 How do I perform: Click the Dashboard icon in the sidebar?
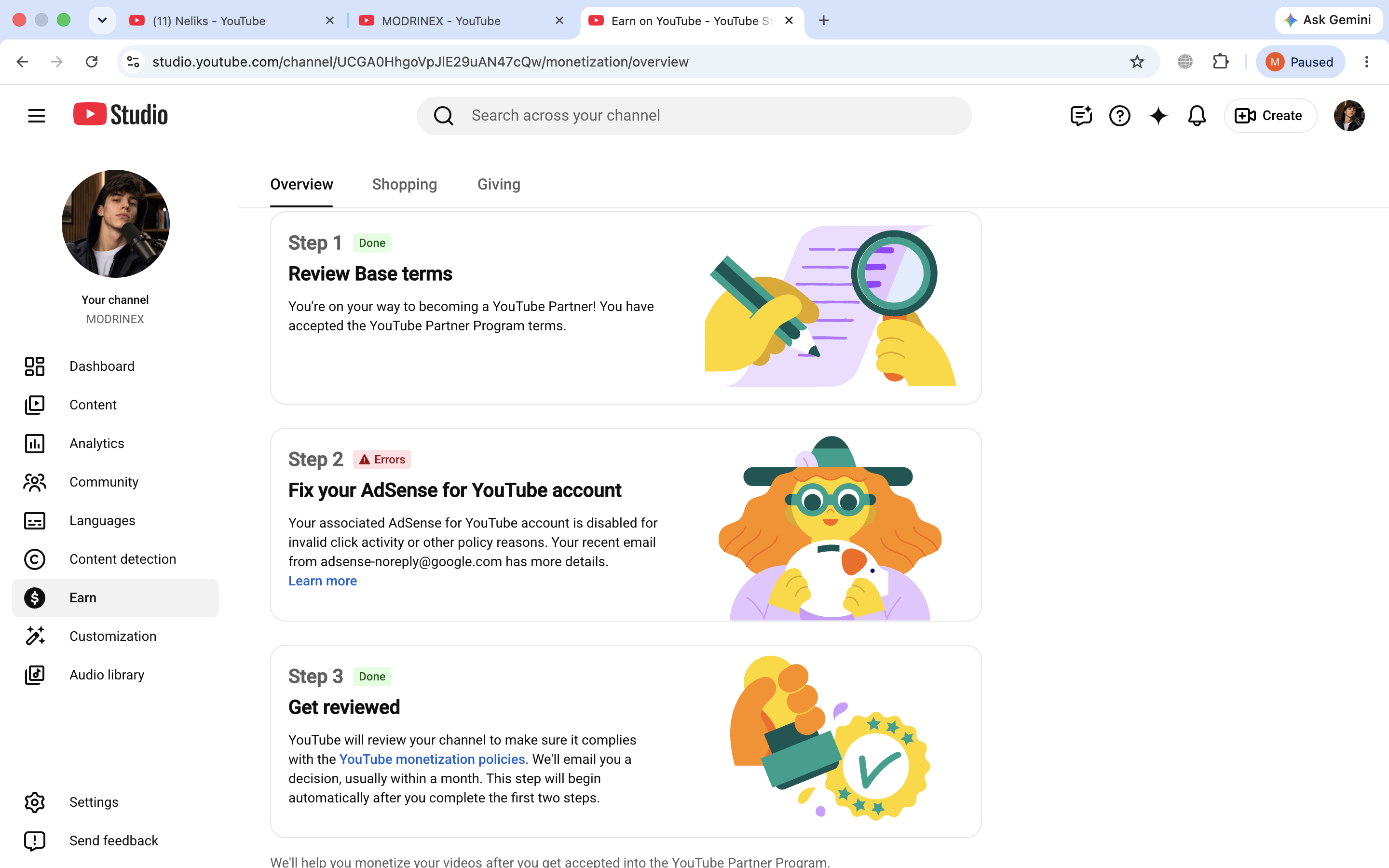pyautogui.click(x=34, y=366)
